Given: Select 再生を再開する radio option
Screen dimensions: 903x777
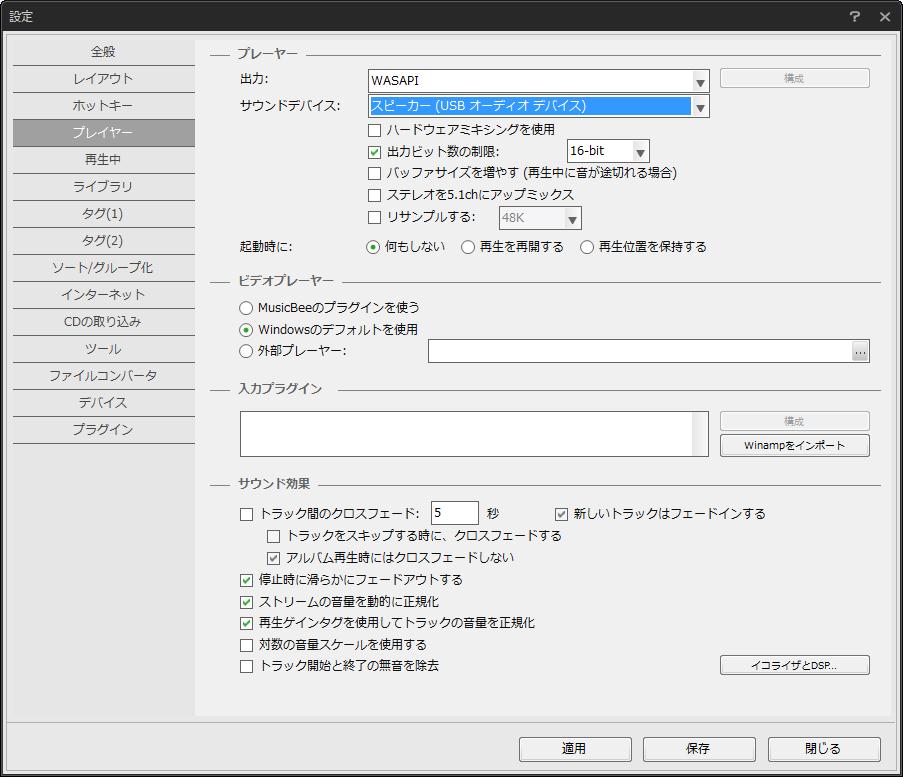Looking at the screenshot, I should click(468, 247).
